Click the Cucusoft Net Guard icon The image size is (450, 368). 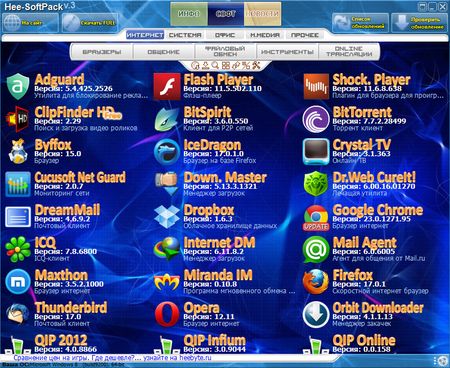(x=18, y=184)
